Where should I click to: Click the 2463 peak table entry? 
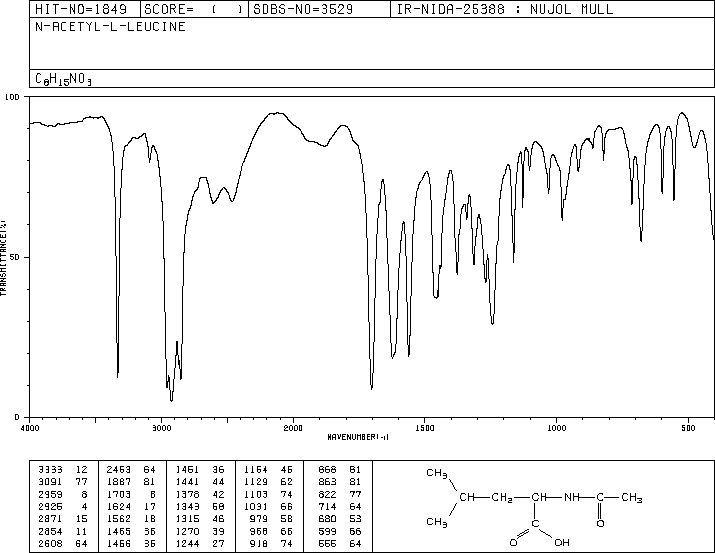pyautogui.click(x=119, y=470)
